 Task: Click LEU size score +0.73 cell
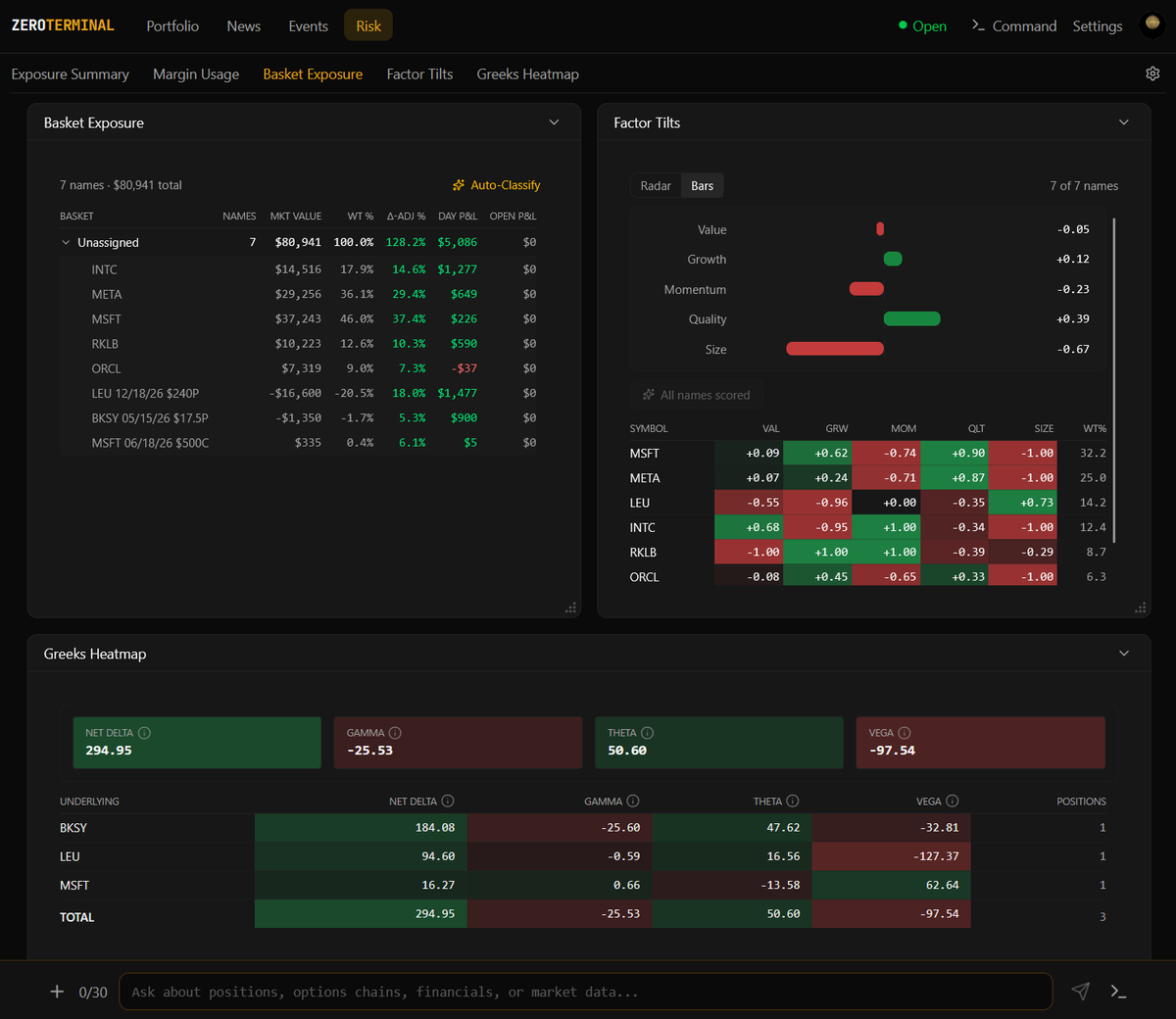coord(1022,503)
